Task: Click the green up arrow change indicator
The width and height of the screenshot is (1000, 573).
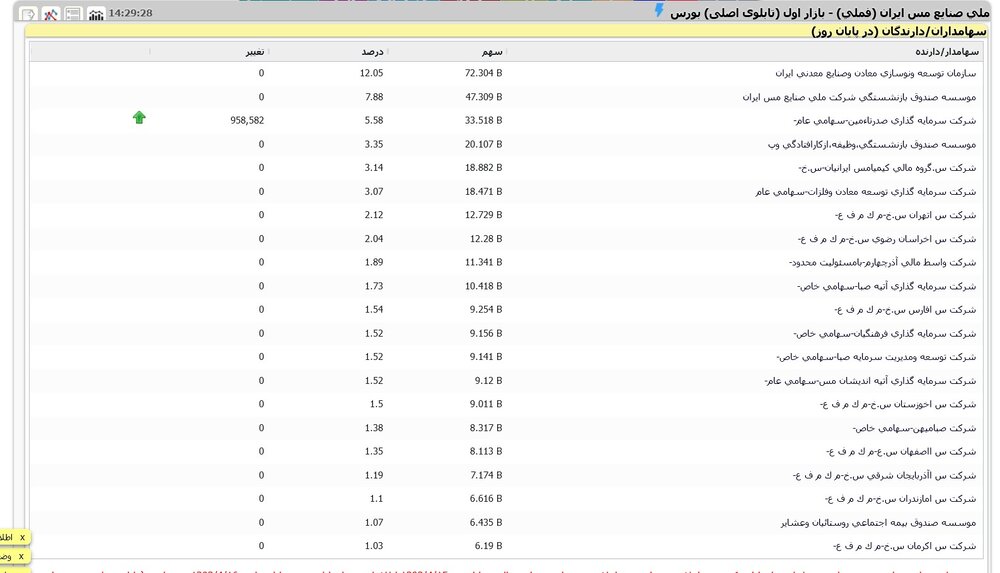Action: (x=139, y=118)
